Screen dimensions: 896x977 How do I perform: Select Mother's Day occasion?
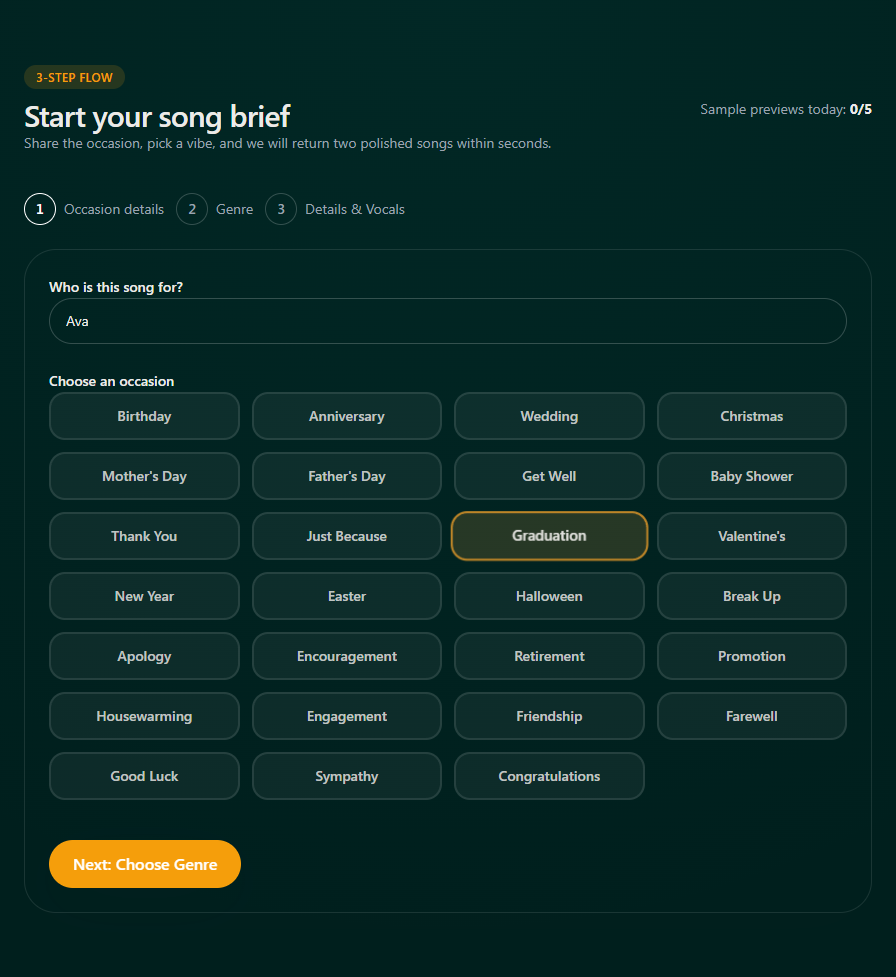click(x=144, y=476)
